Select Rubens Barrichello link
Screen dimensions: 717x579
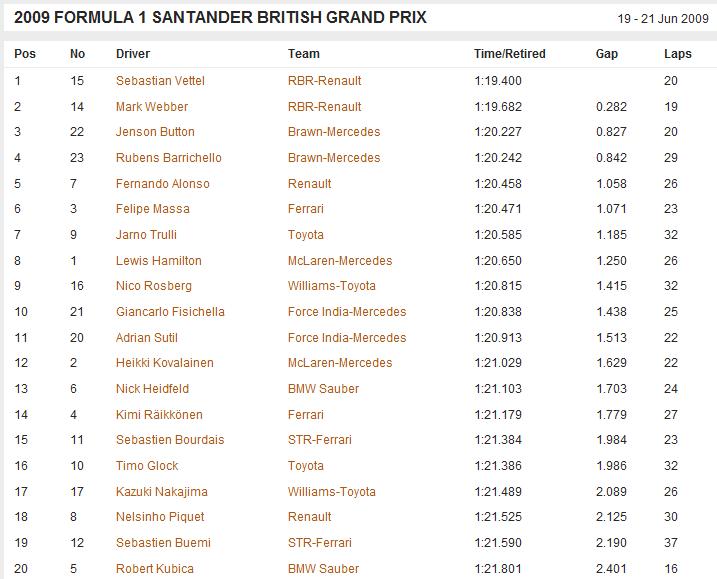tap(169, 158)
